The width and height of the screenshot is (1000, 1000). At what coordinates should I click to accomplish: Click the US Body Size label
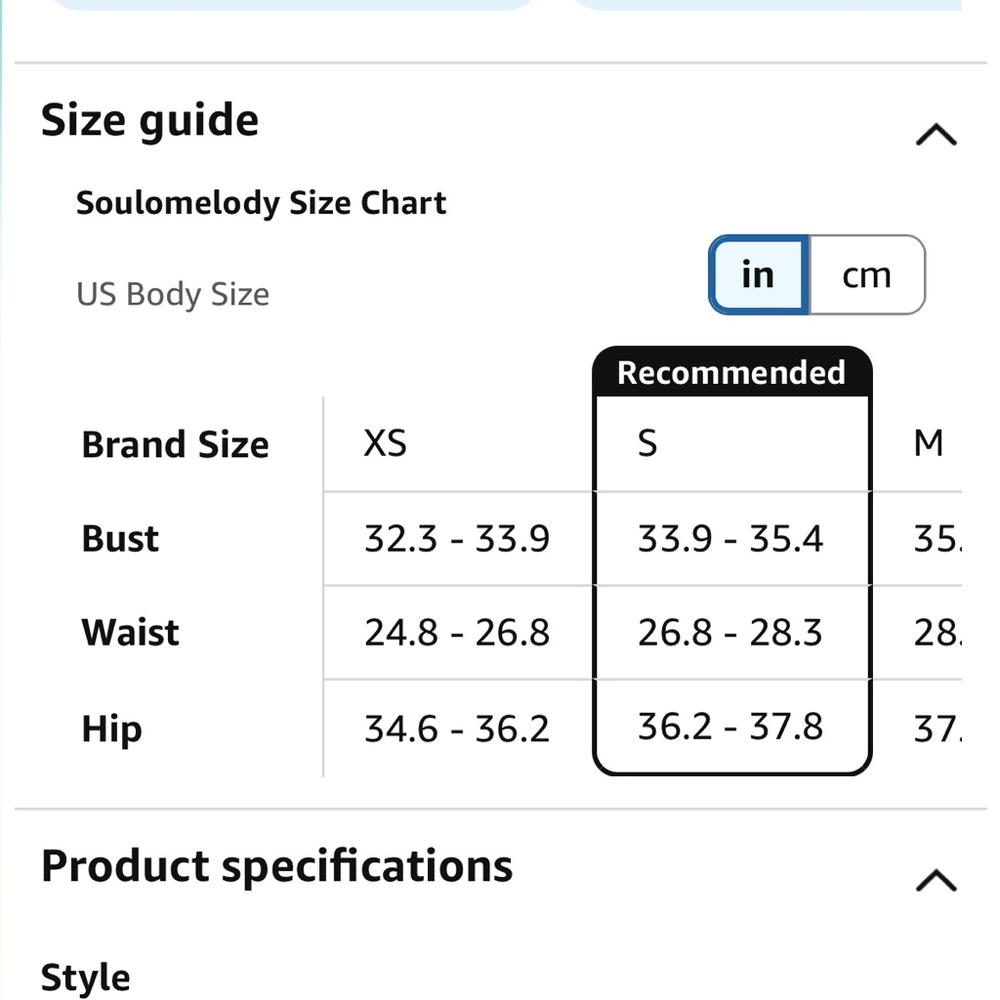click(173, 295)
